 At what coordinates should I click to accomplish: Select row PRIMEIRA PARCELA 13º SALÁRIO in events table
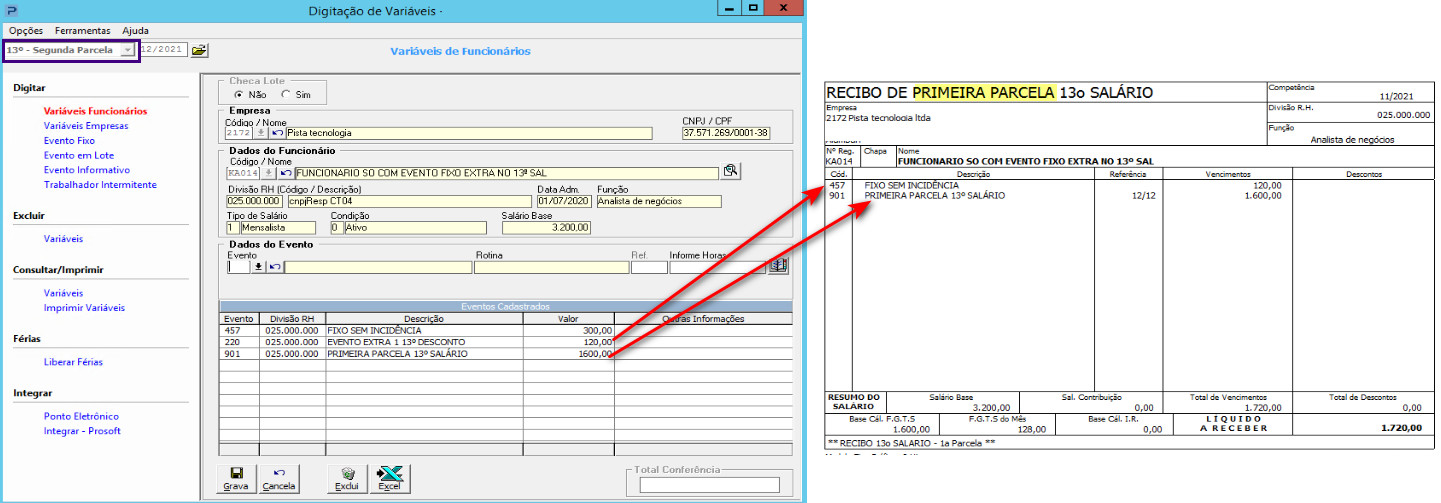(x=505, y=354)
